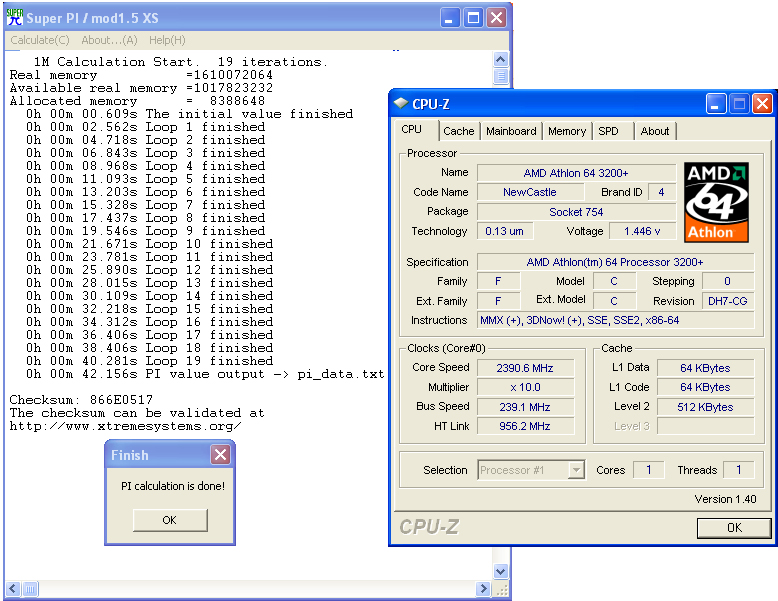
Task: Click the Instructions field listing MMX, SSE
Action: point(615,320)
